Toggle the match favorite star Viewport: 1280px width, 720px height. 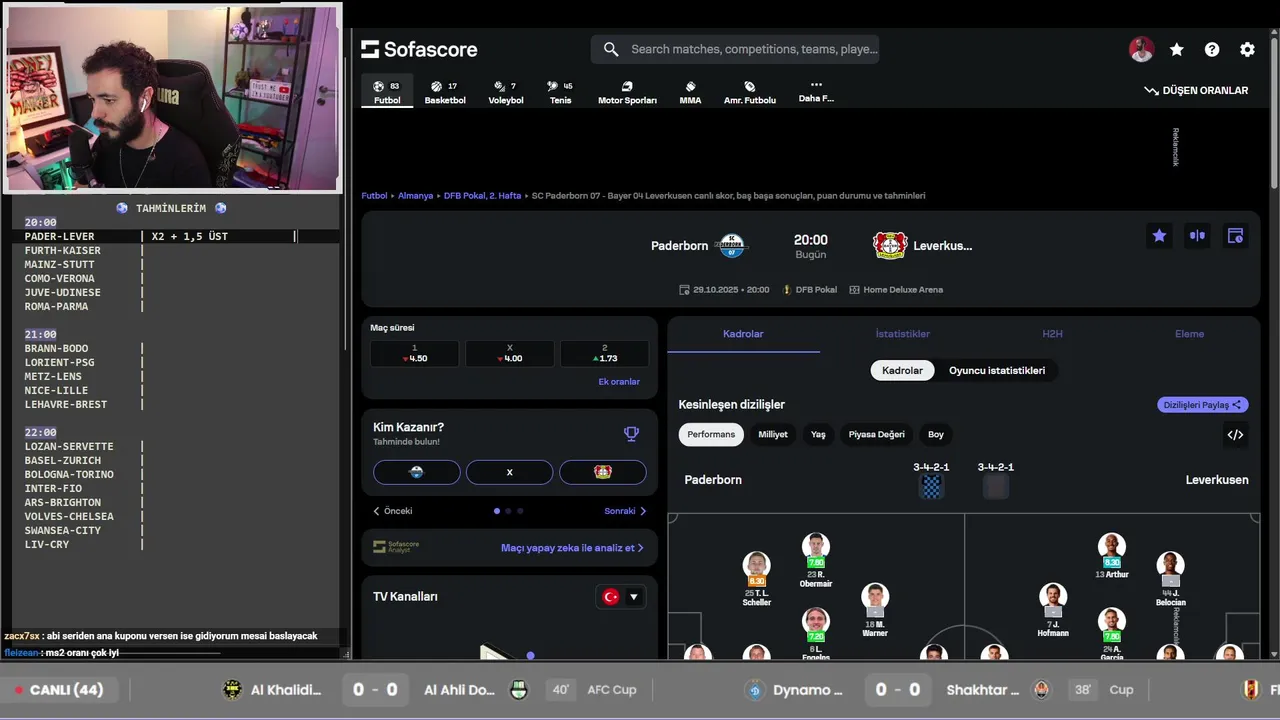(1159, 236)
